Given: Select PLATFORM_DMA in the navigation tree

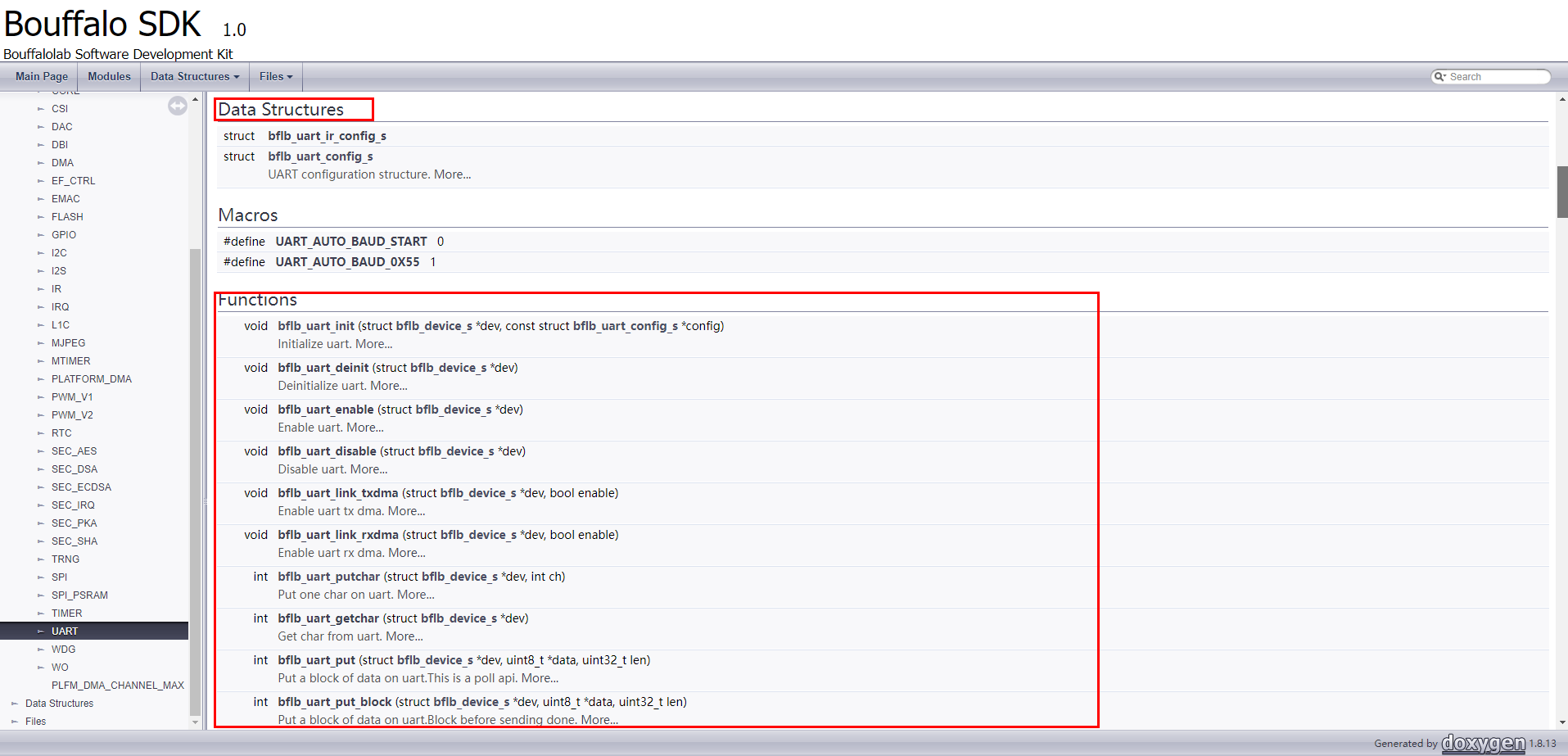Looking at the screenshot, I should pyautogui.click(x=92, y=379).
